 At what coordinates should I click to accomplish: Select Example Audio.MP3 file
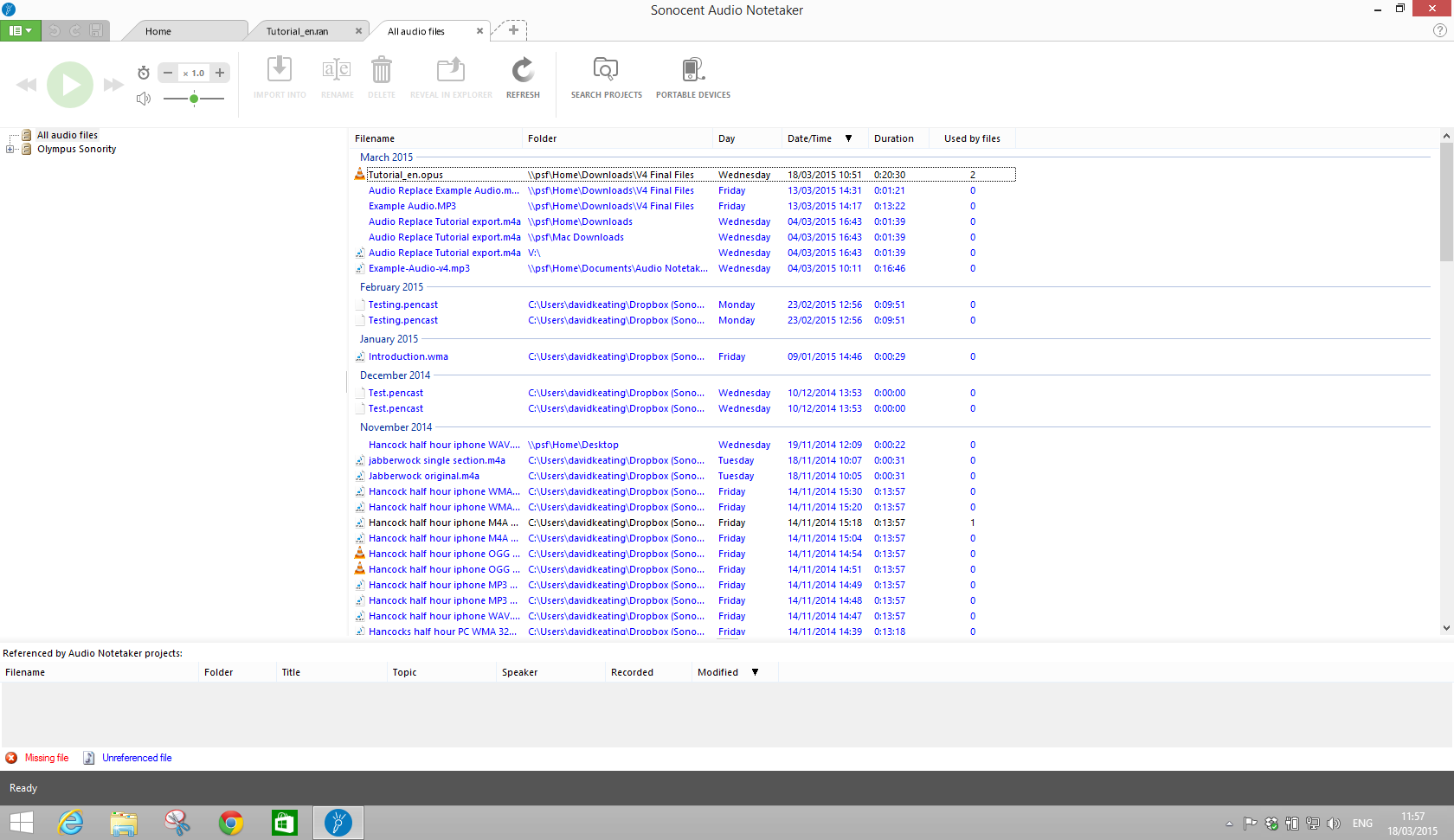click(x=412, y=206)
